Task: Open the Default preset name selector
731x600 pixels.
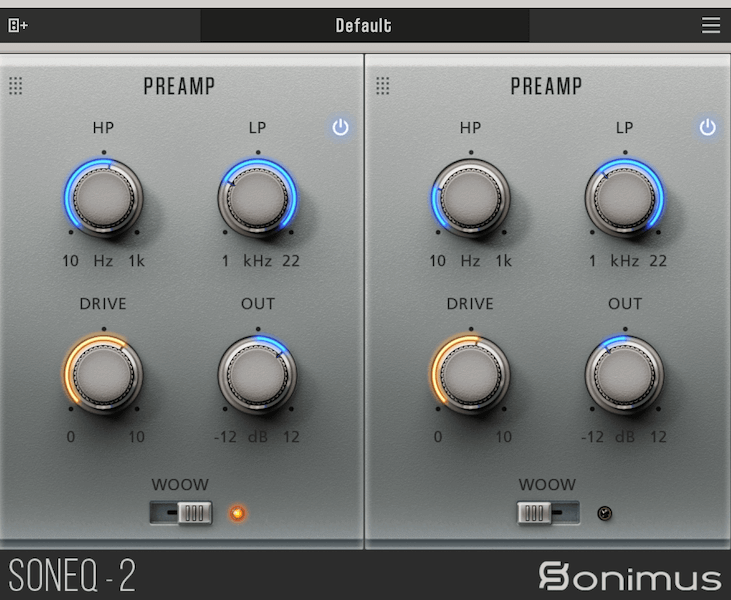Action: 364,26
